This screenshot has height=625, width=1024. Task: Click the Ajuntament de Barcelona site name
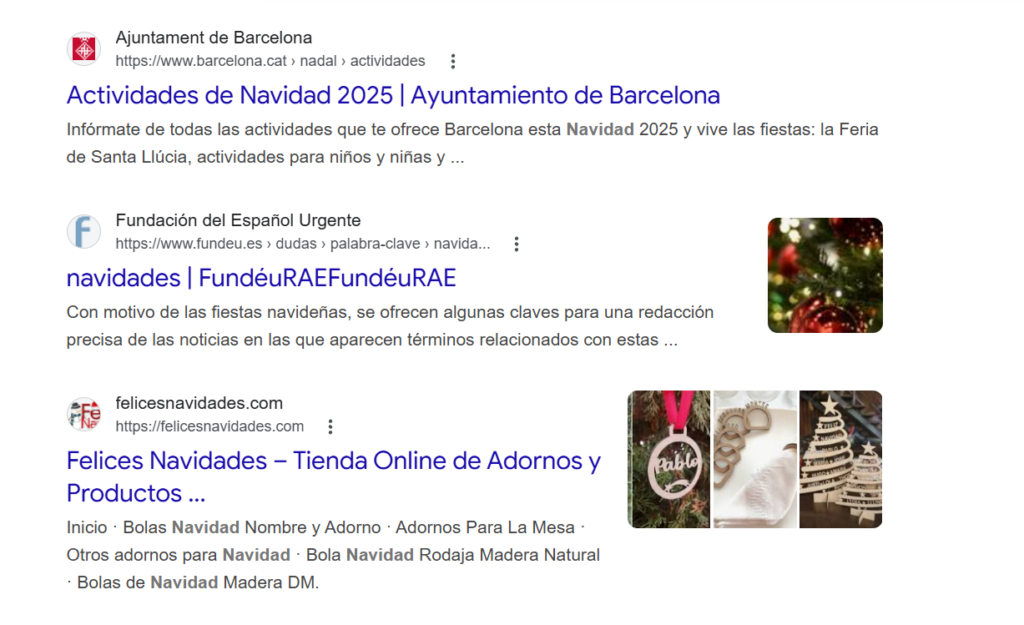click(x=214, y=37)
